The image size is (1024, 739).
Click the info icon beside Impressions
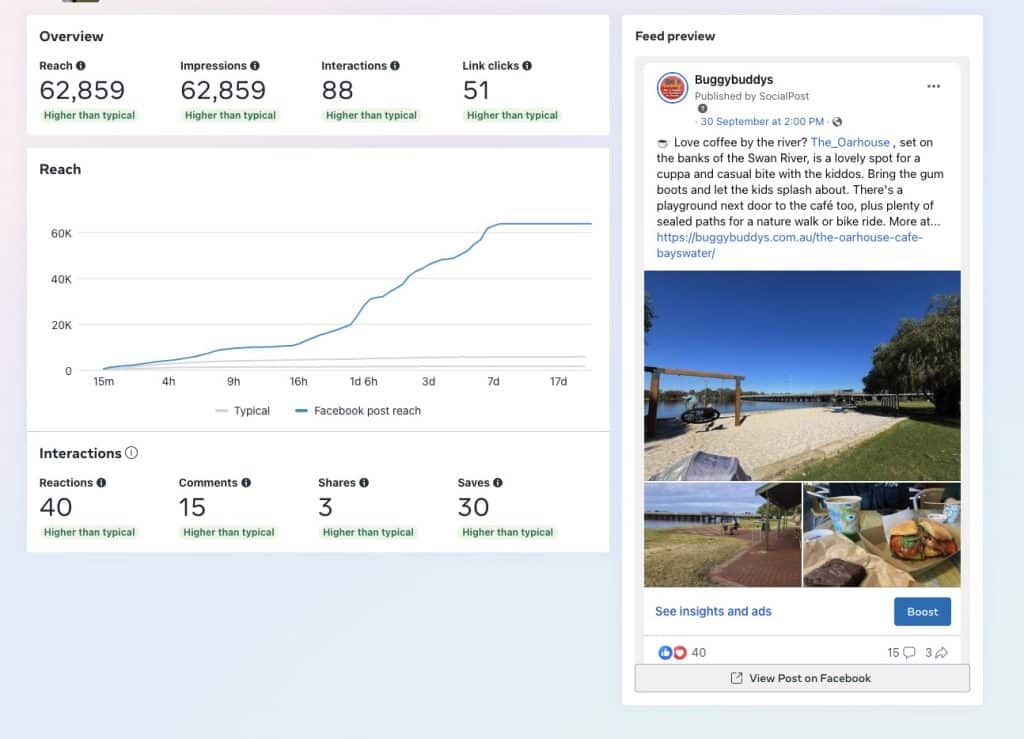[x=255, y=66]
